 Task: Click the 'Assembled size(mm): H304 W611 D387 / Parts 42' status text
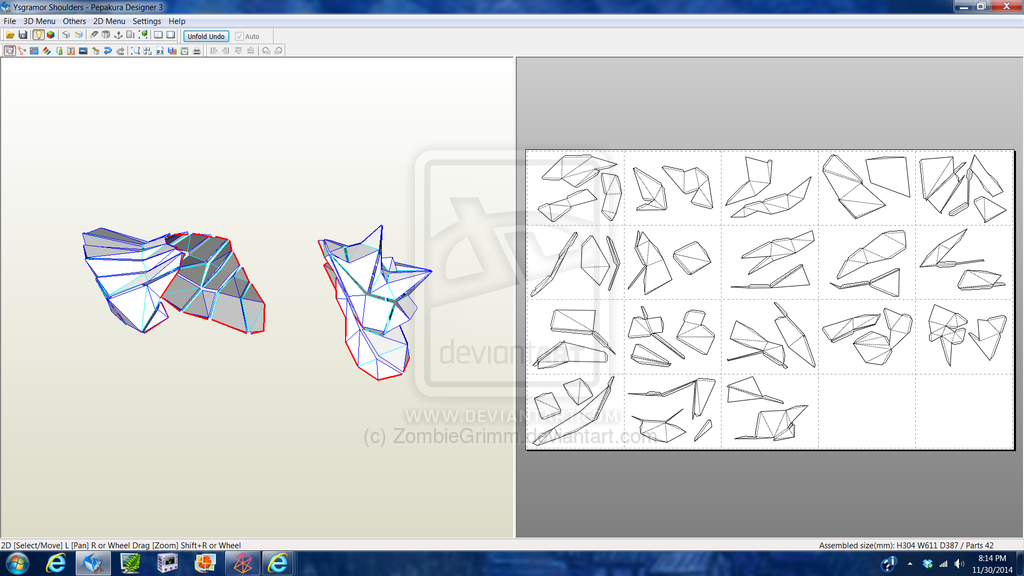click(906, 545)
